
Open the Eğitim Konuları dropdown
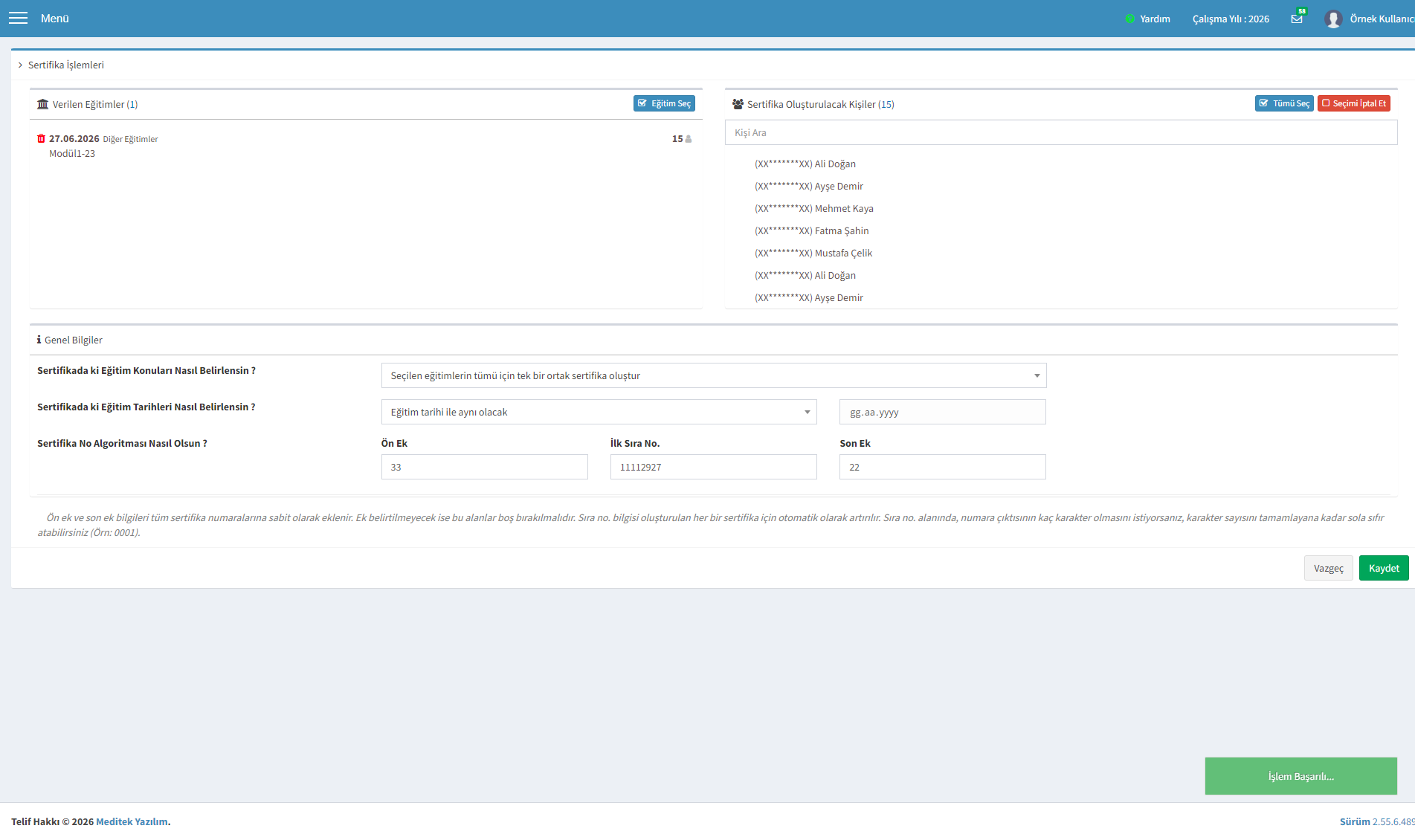pyautogui.click(x=714, y=375)
